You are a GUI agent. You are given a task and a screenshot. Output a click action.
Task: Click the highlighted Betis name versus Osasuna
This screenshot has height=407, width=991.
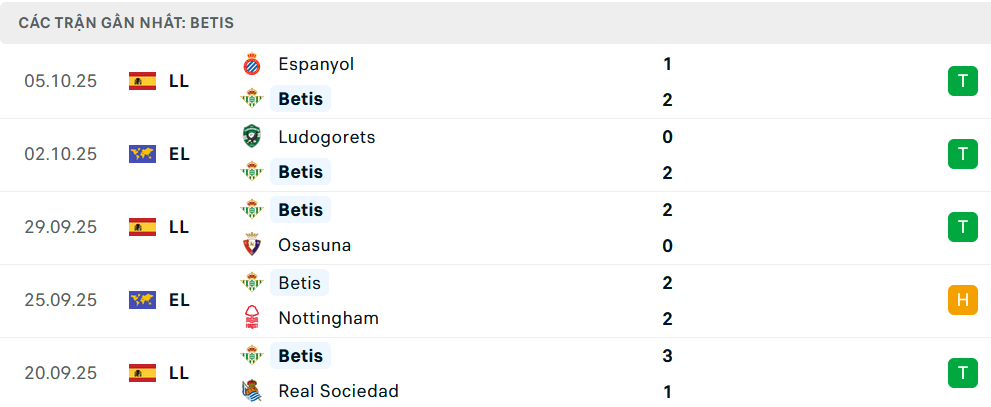[300, 210]
